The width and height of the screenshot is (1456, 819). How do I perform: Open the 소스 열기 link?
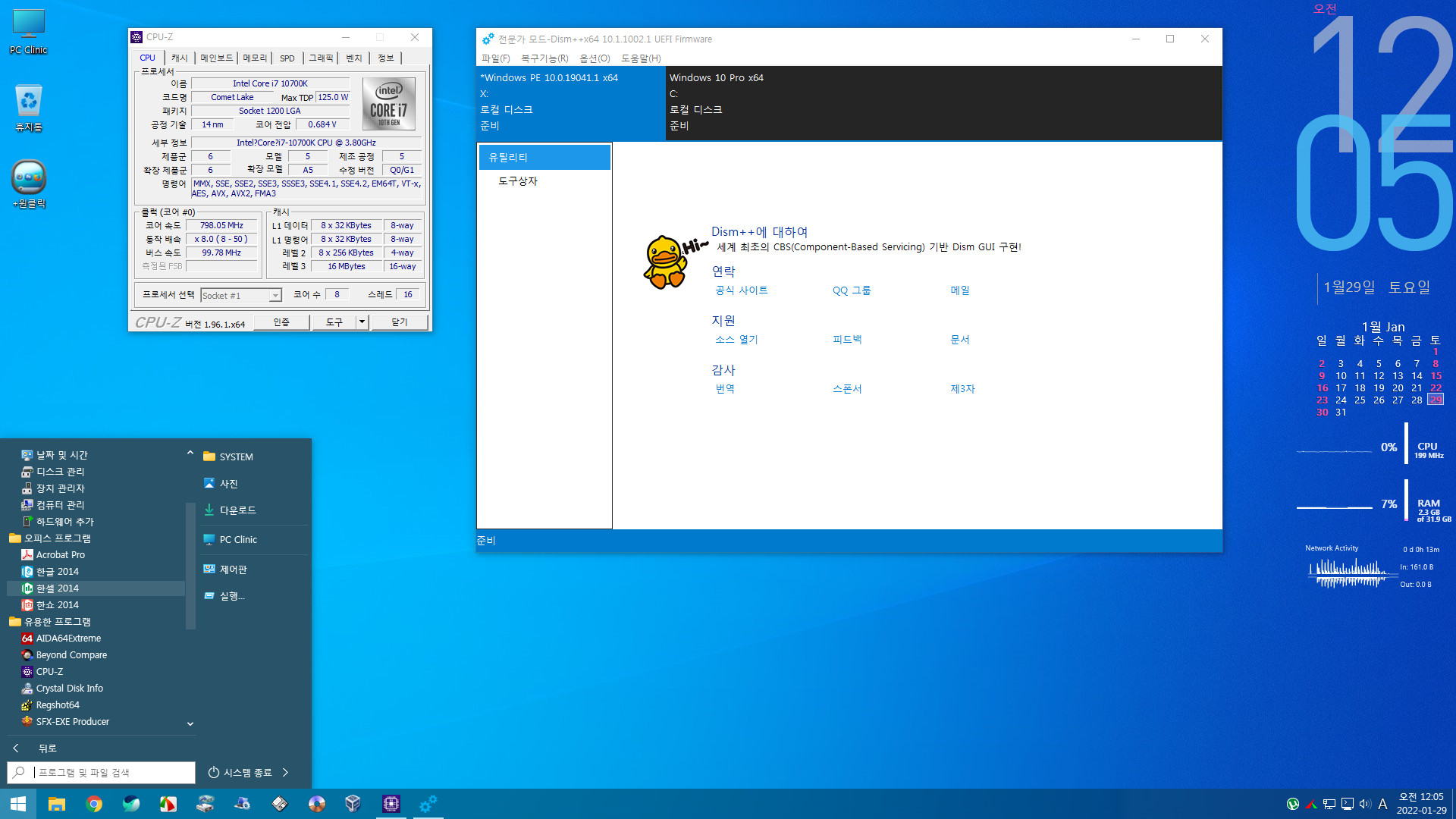click(x=736, y=340)
